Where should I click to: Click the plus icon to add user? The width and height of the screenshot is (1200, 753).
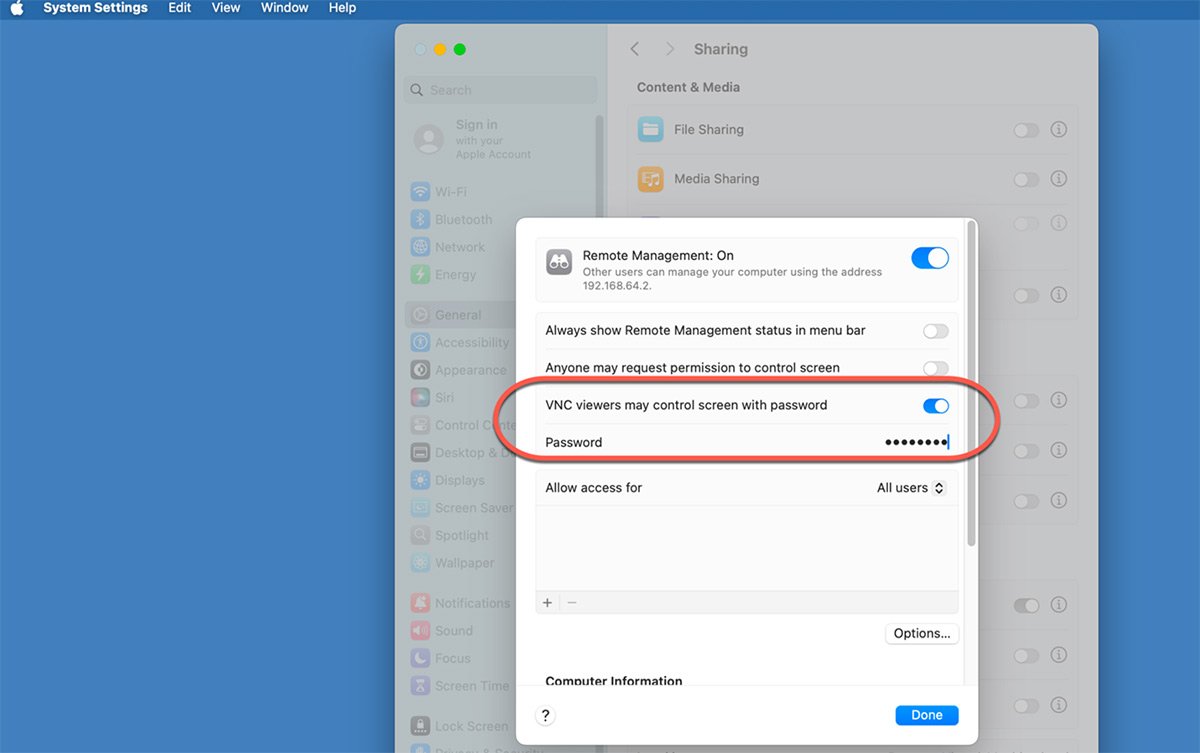[x=547, y=603]
